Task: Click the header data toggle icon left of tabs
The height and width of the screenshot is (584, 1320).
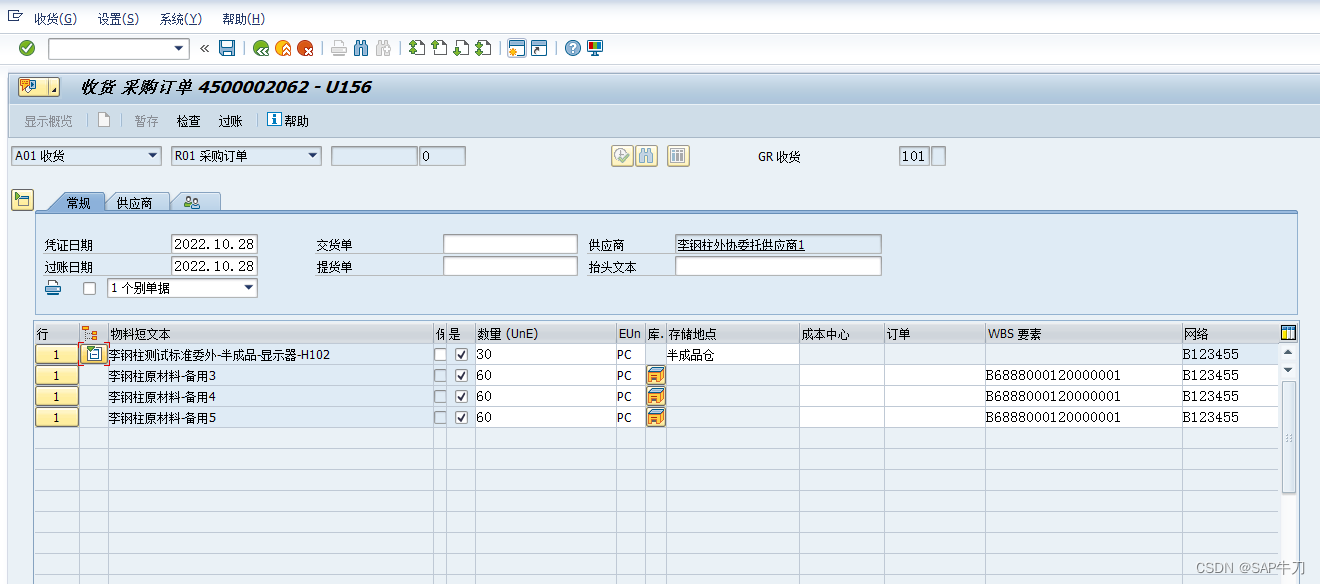Action: (22, 199)
